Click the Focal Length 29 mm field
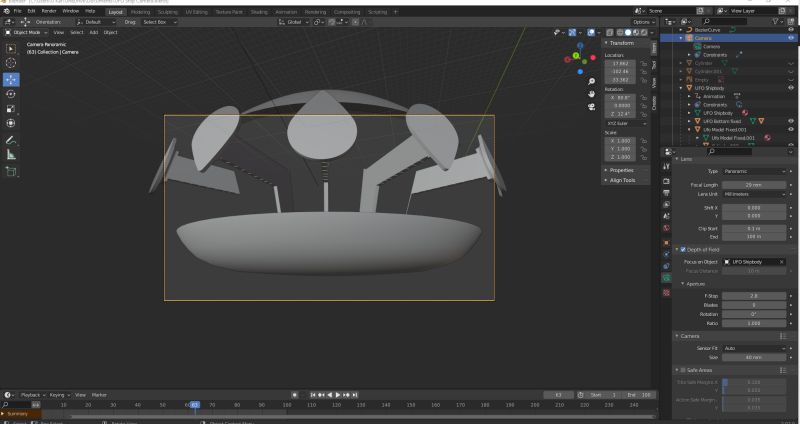Viewport: 800px width, 424px height. pos(754,185)
